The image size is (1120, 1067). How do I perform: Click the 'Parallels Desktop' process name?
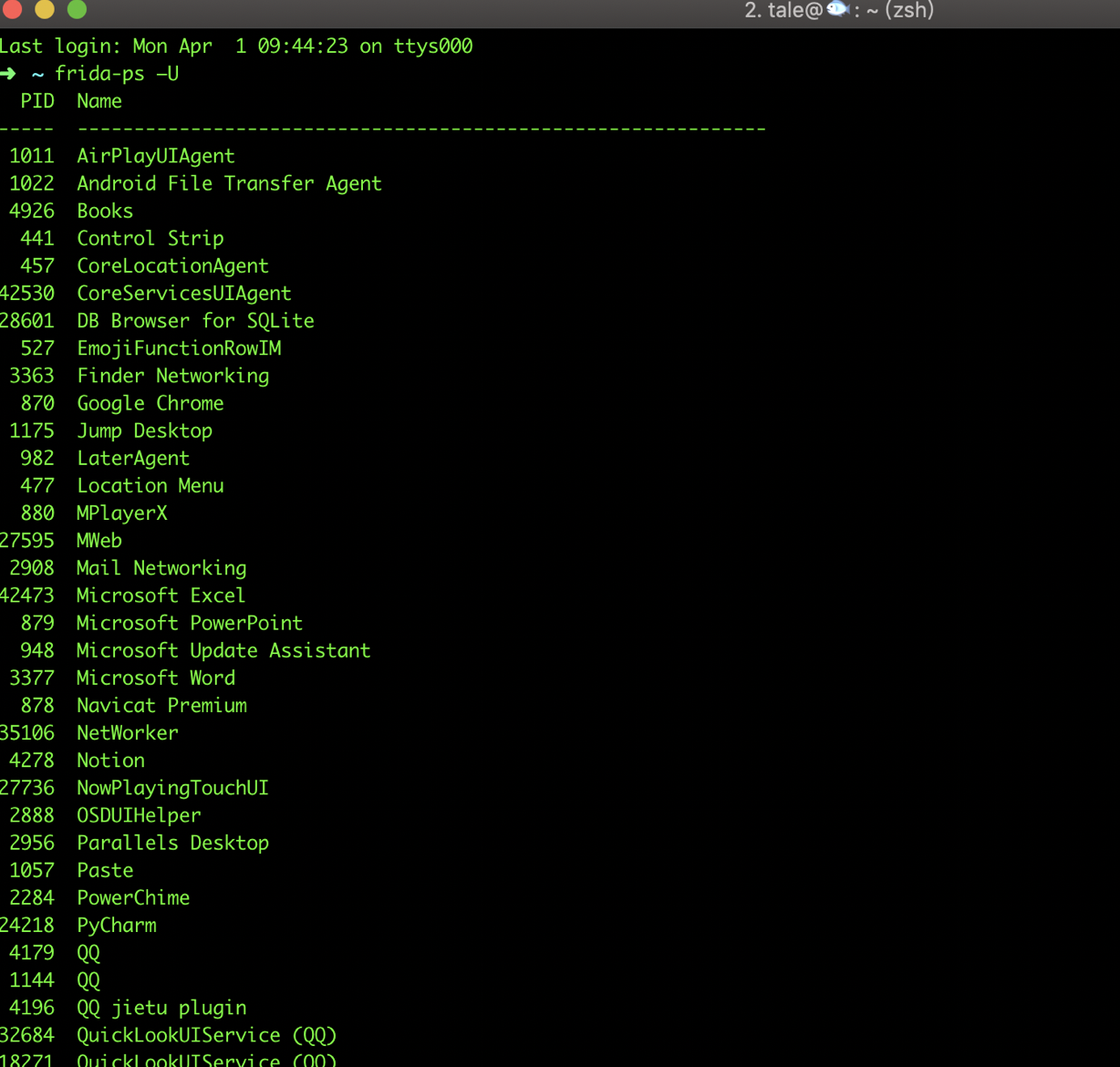tap(173, 843)
